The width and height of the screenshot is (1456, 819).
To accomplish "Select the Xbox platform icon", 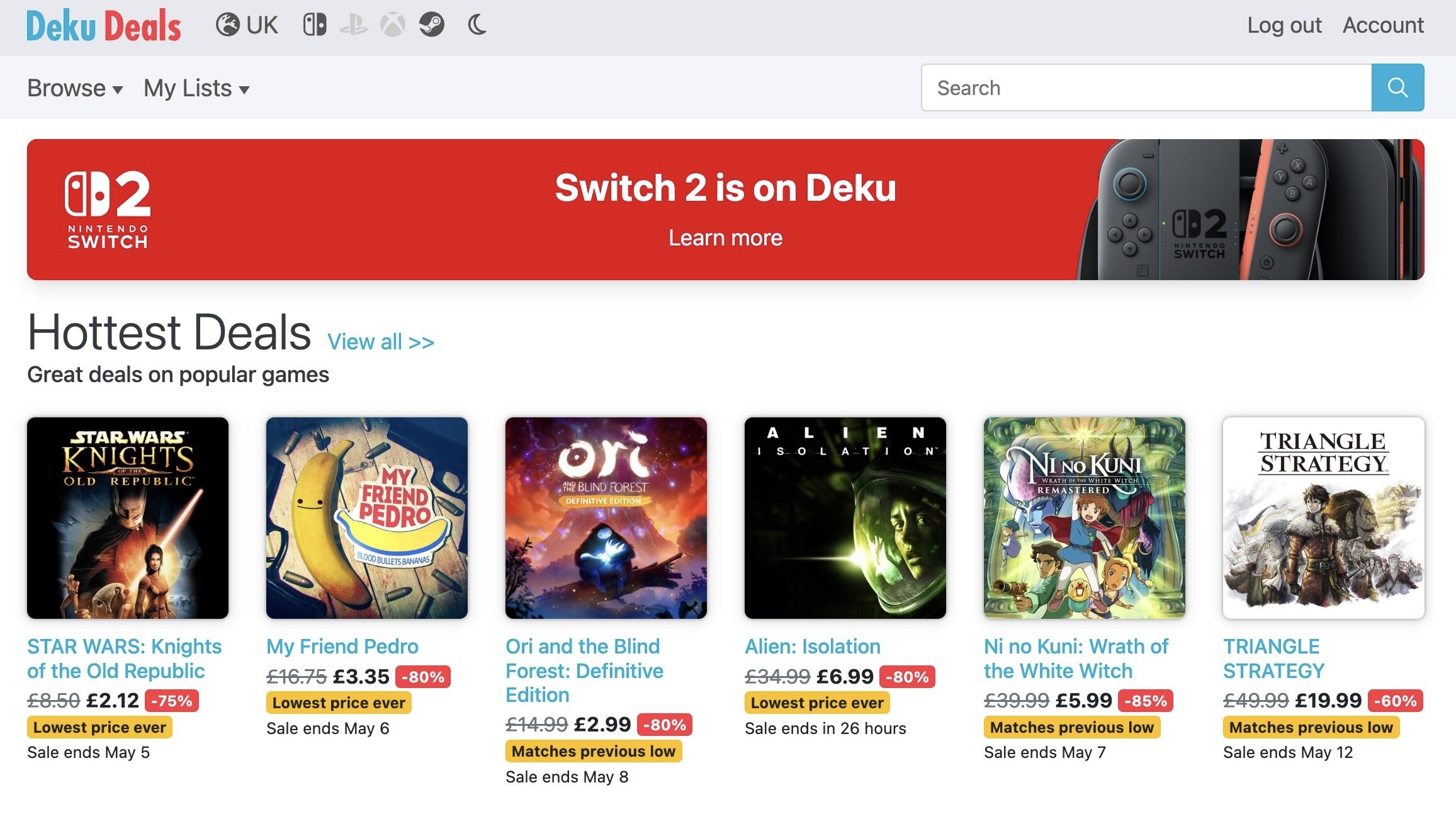I will point(393,25).
